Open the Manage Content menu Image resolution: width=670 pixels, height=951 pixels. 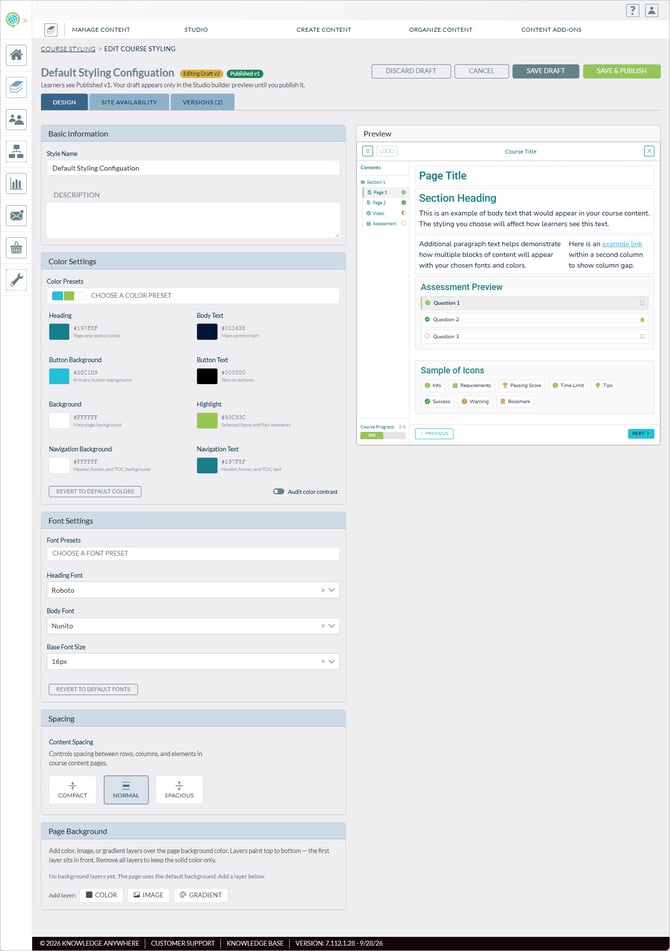[101, 29]
